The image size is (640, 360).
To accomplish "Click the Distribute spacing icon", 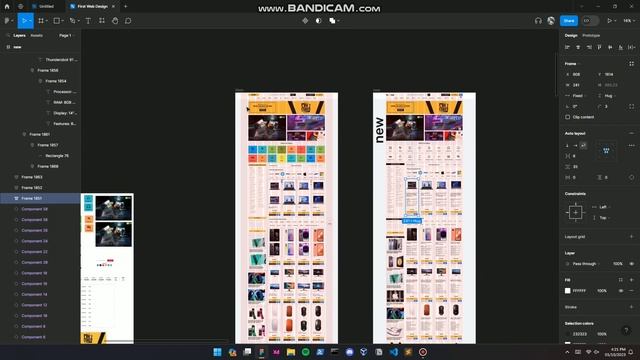I will point(631,47).
